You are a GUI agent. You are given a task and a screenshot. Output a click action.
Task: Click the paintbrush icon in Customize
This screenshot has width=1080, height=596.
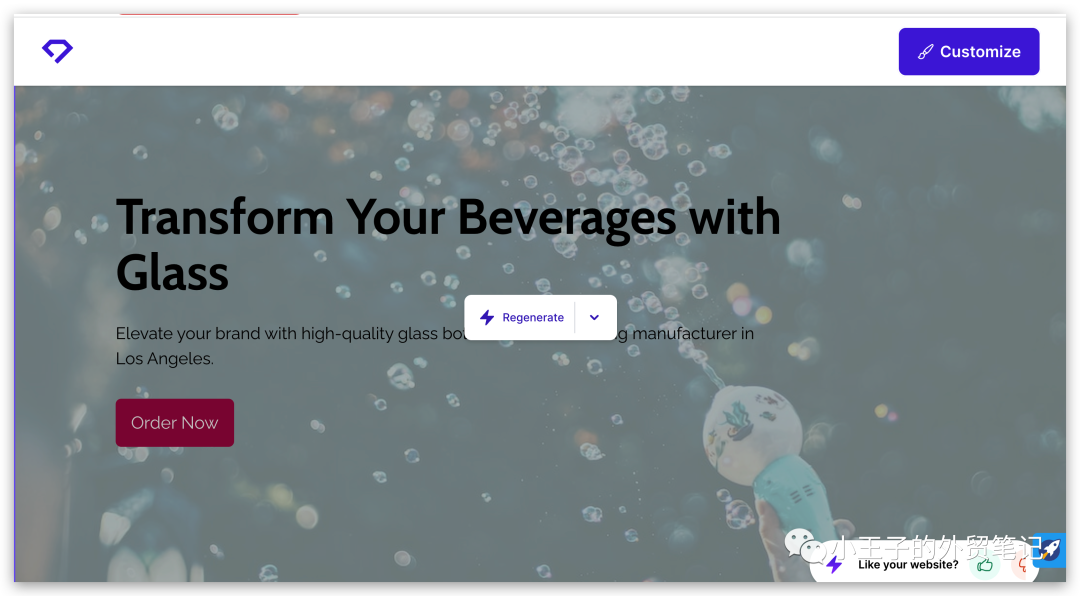(x=926, y=52)
